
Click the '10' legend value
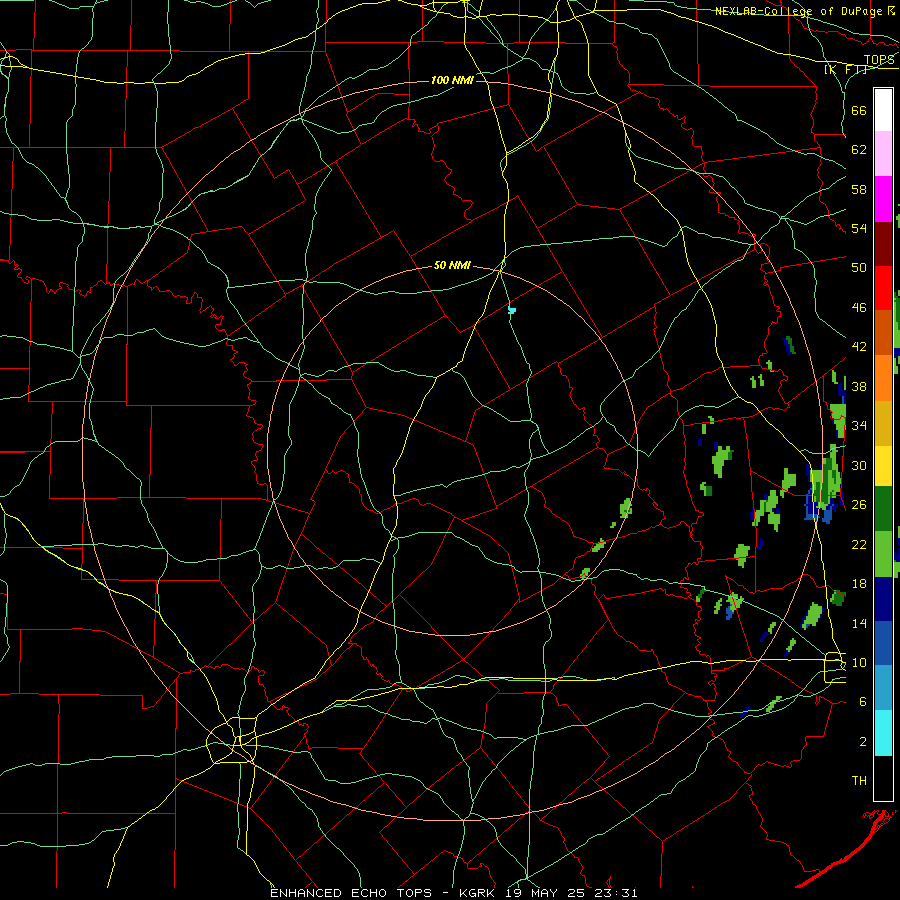(859, 662)
